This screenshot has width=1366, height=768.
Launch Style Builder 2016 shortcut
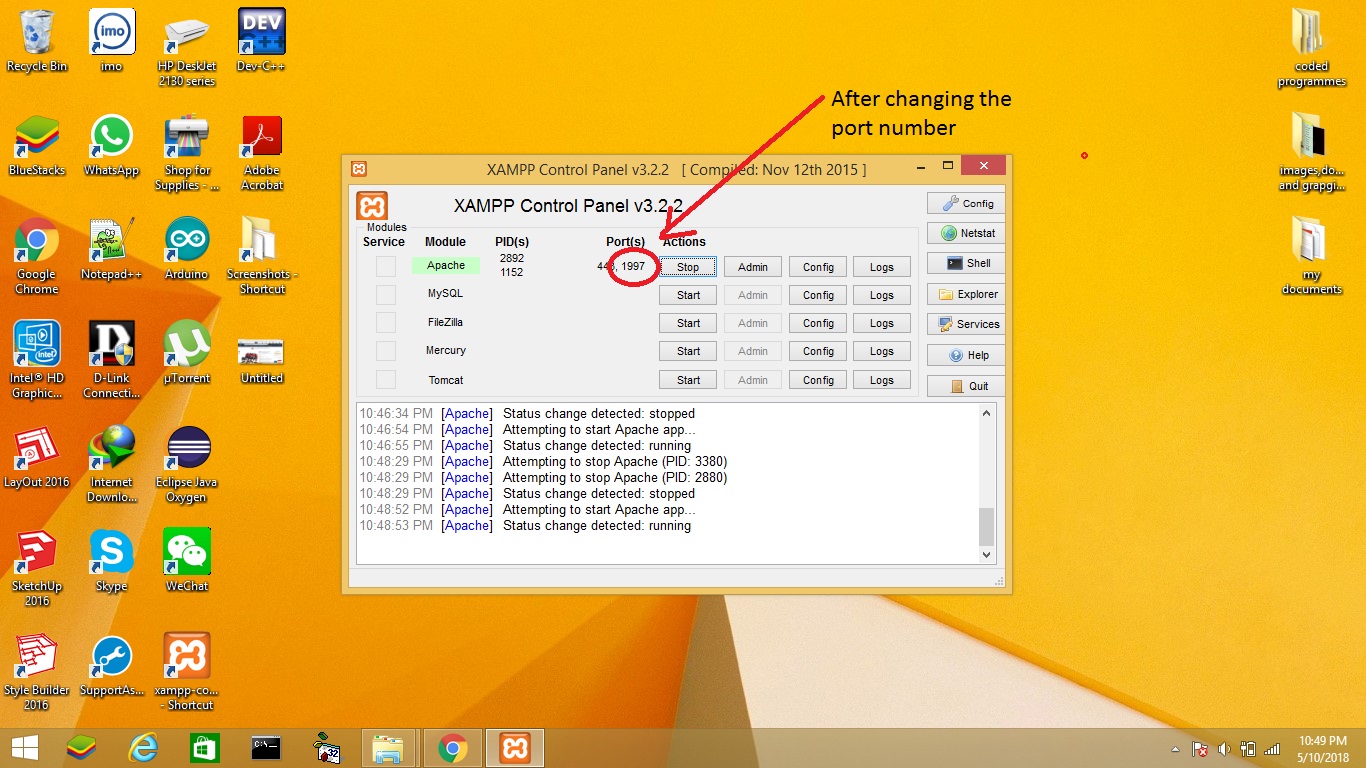click(37, 672)
